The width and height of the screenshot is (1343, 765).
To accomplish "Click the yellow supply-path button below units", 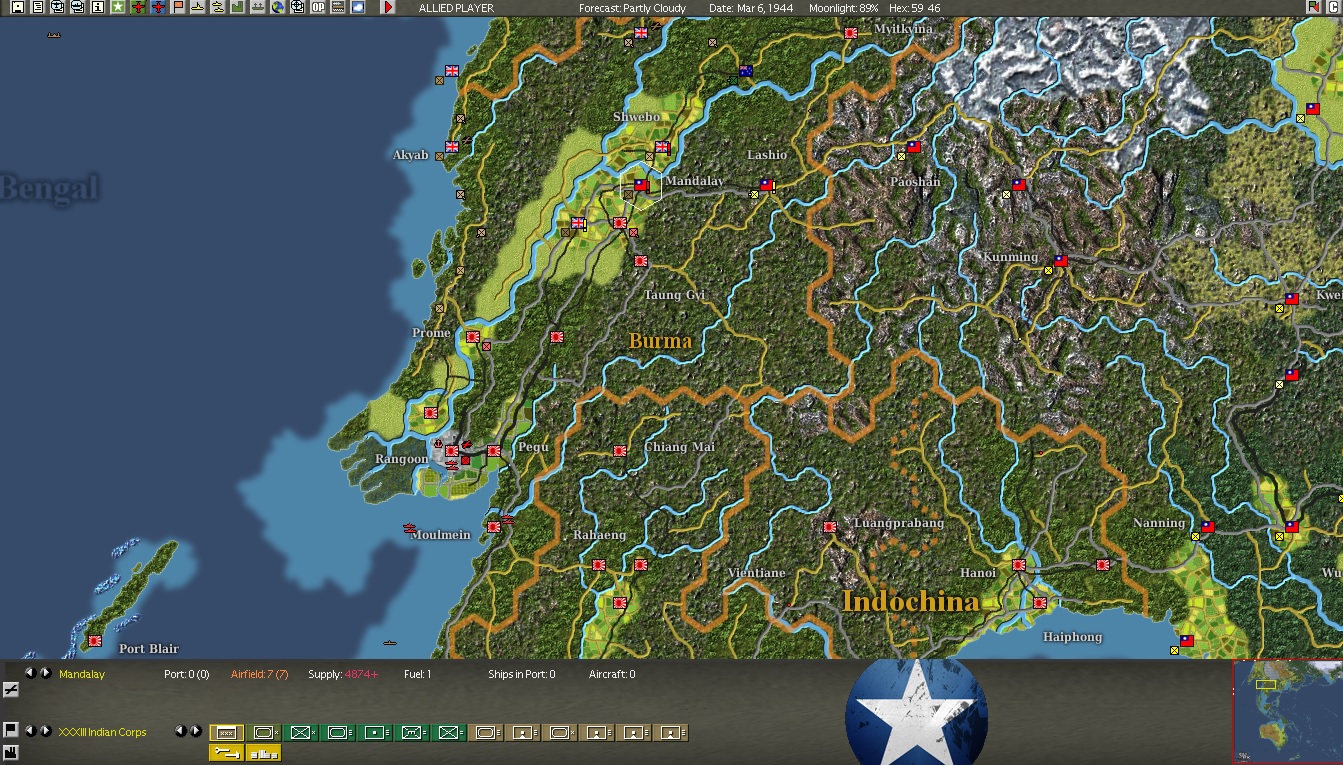I will click(x=226, y=752).
